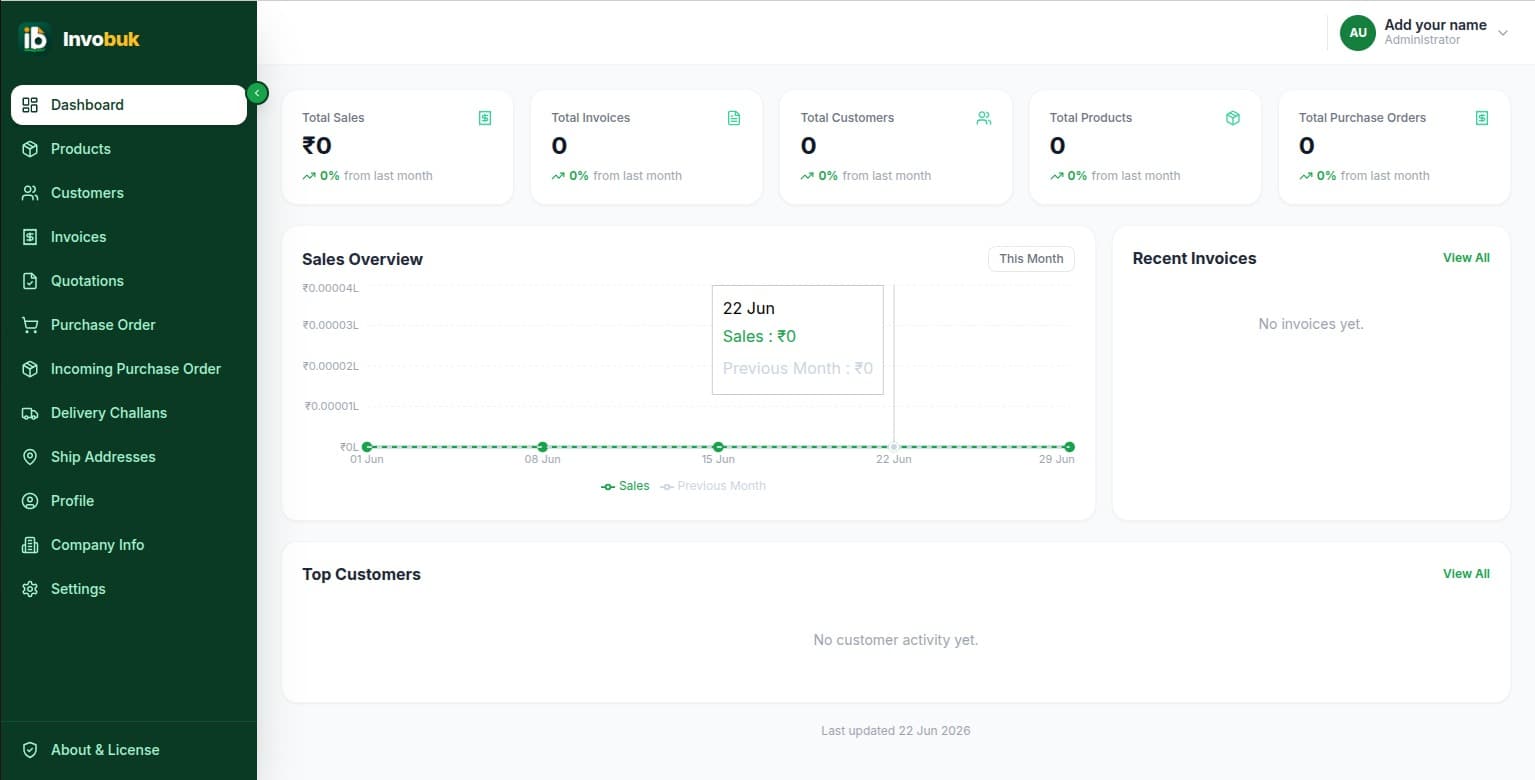1535x780 pixels.
Task: Click the Profile user icon in sidebar
Action: (30, 501)
